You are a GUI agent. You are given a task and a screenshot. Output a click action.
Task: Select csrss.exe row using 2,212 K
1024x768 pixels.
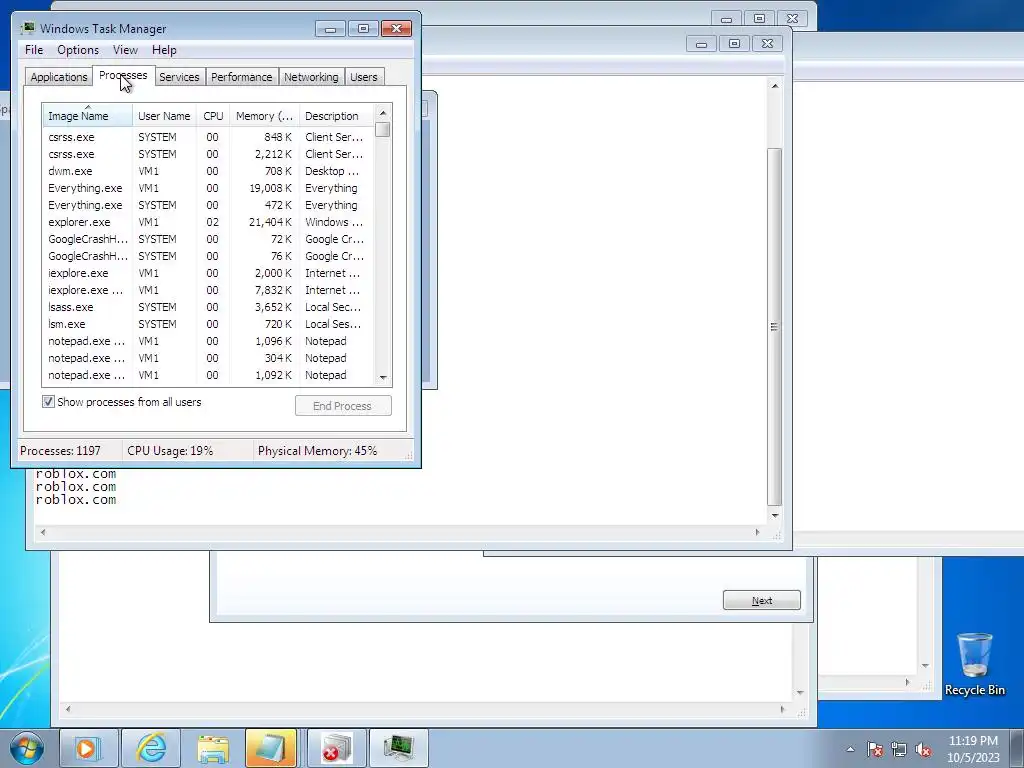pos(208,154)
